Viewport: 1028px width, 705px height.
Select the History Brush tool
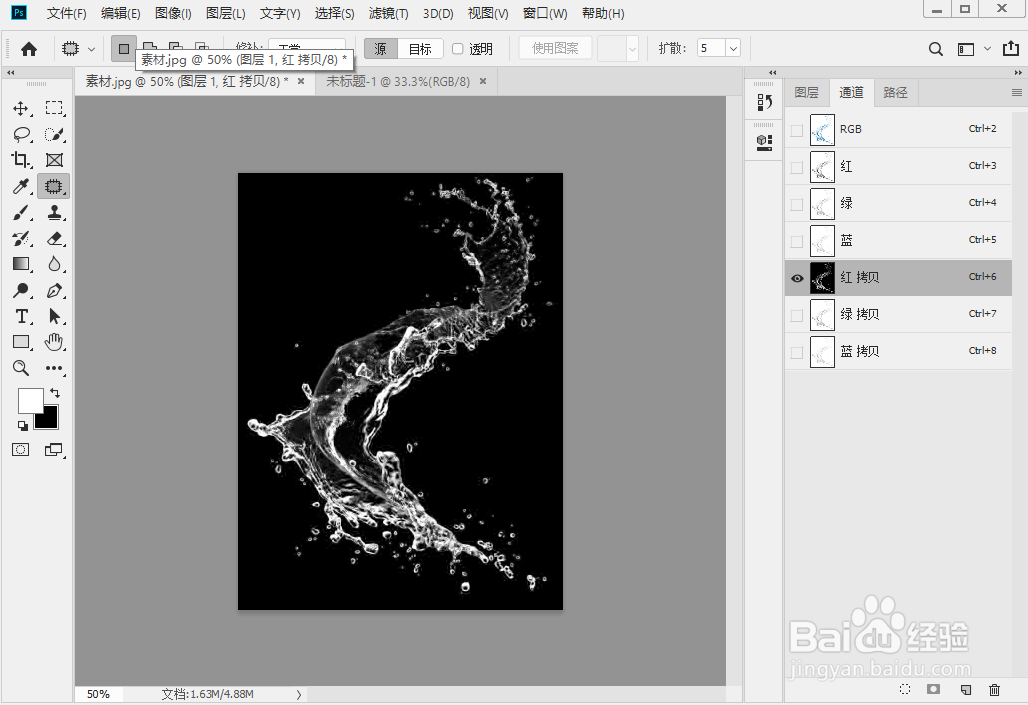pyautogui.click(x=21, y=238)
